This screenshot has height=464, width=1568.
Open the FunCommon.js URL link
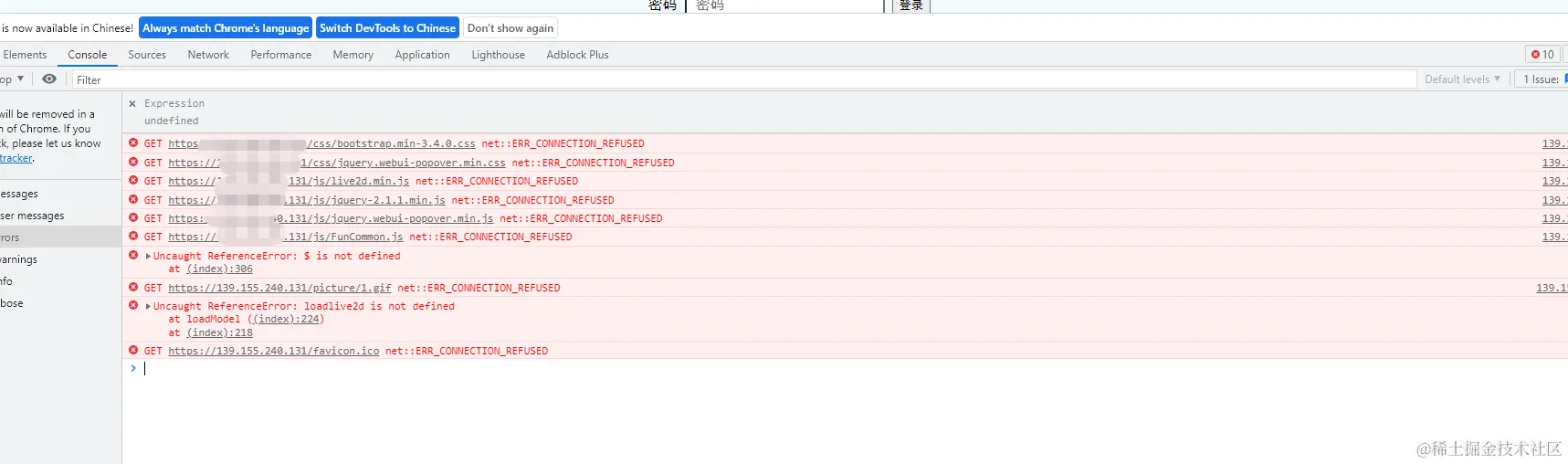[286, 237]
